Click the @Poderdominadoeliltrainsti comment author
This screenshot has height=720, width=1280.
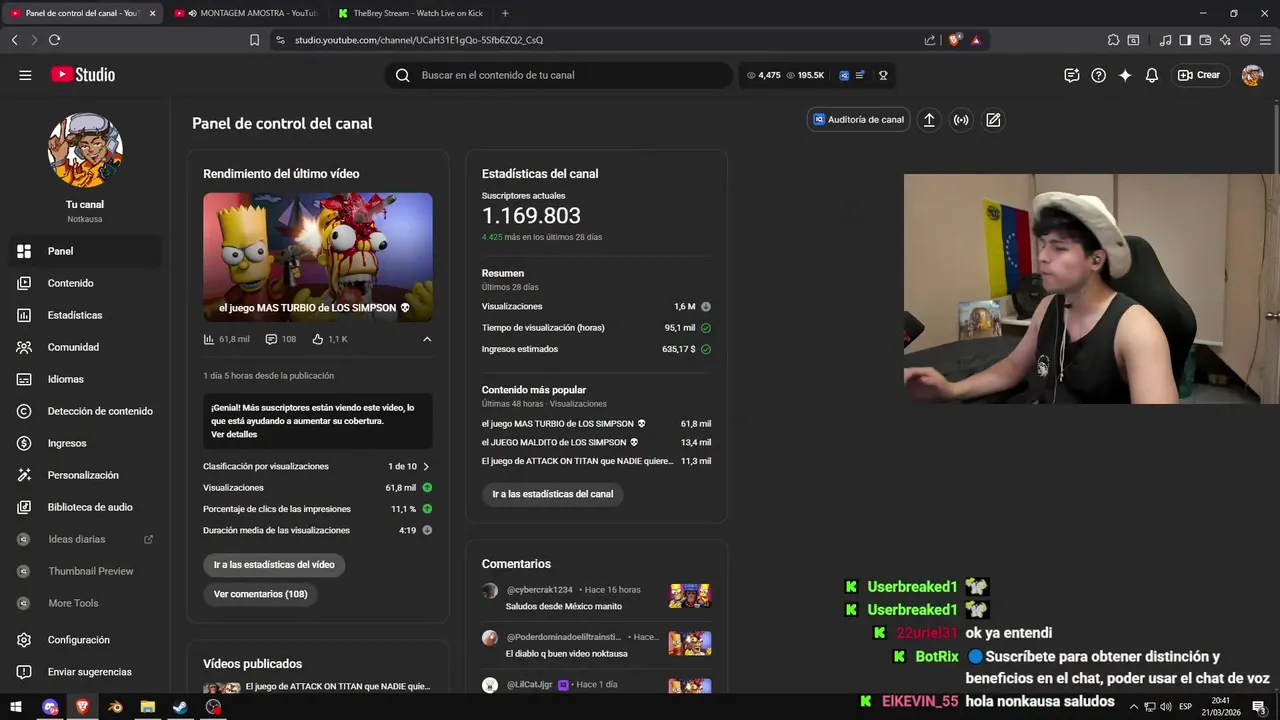click(564, 637)
